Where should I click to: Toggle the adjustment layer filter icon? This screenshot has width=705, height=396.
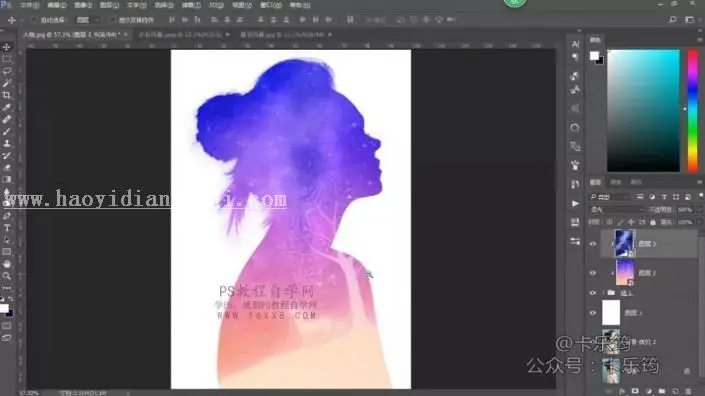(x=652, y=197)
